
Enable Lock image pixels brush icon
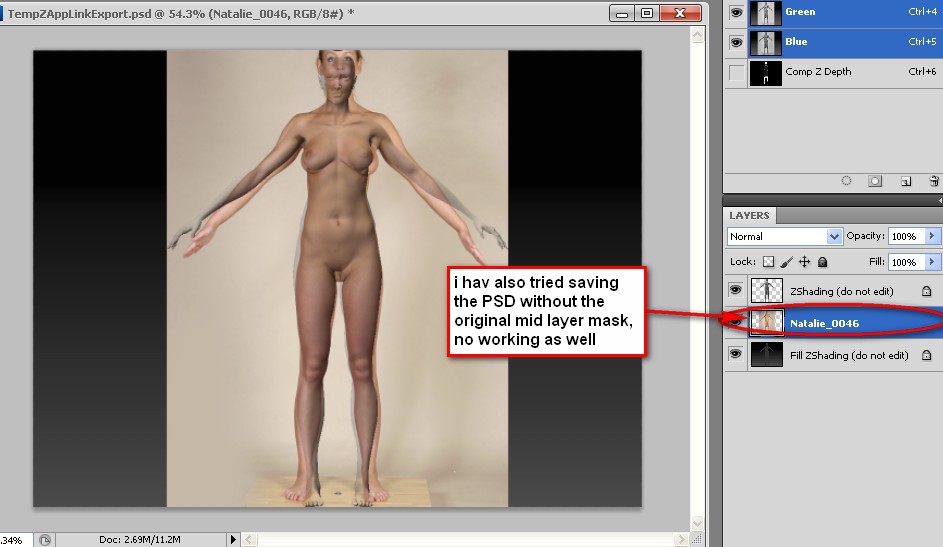[786, 262]
